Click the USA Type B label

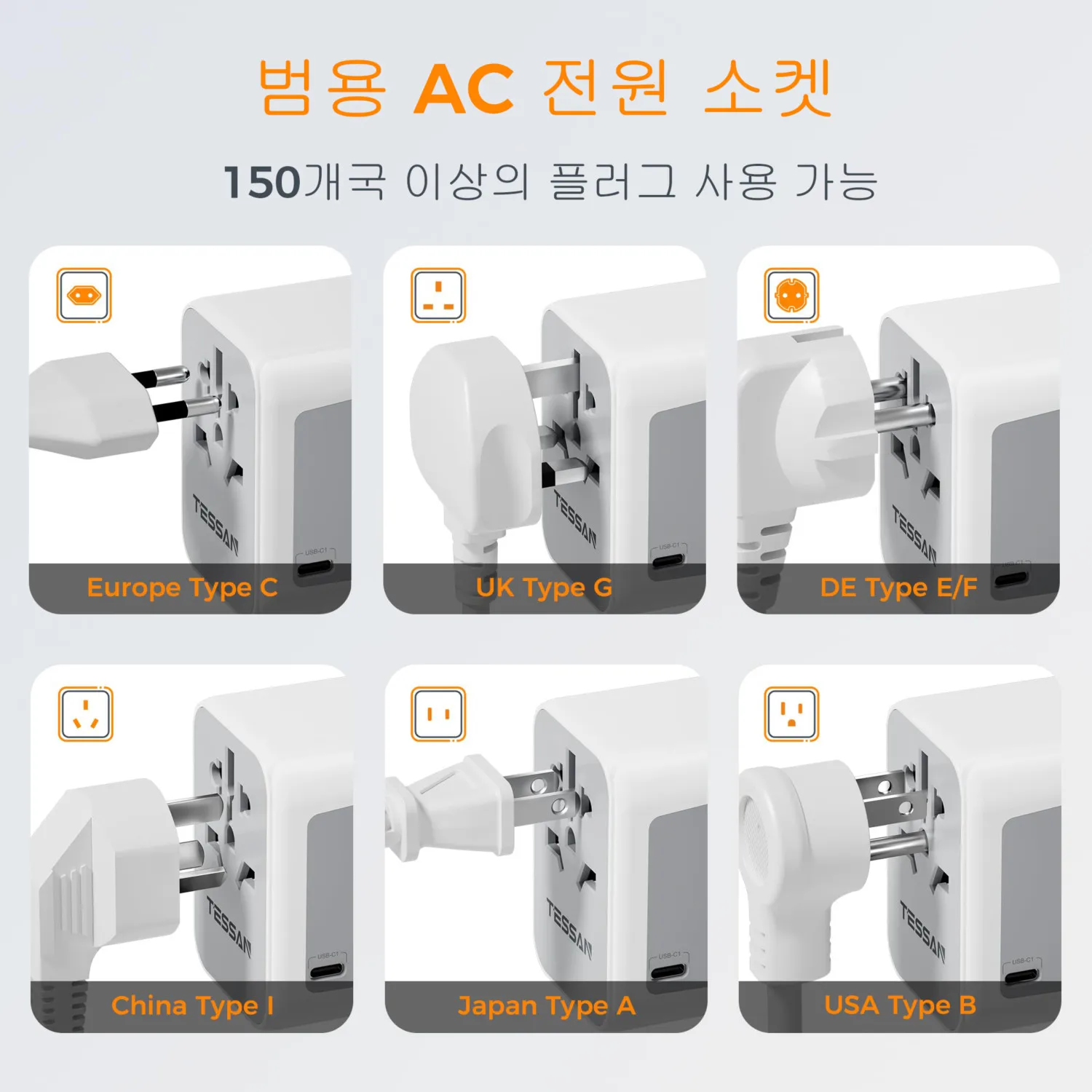[x=901, y=1006]
